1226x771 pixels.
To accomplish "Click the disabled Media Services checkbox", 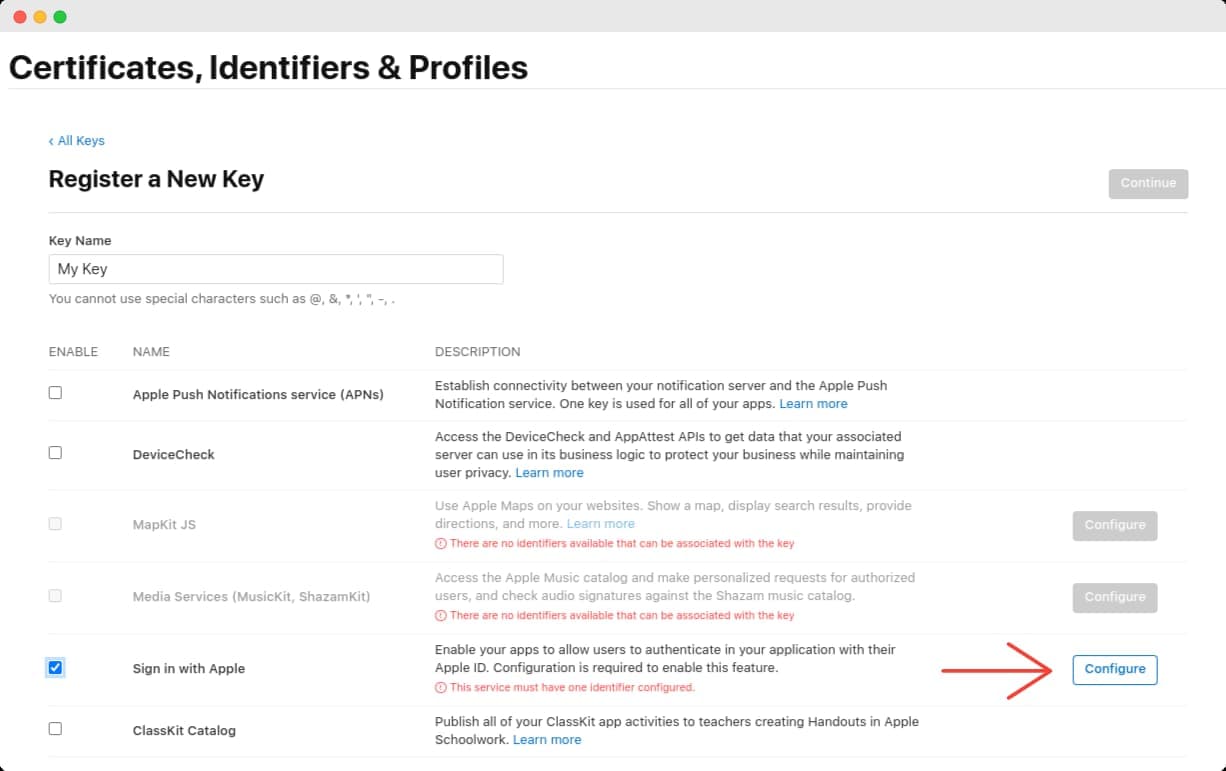I will (55, 596).
